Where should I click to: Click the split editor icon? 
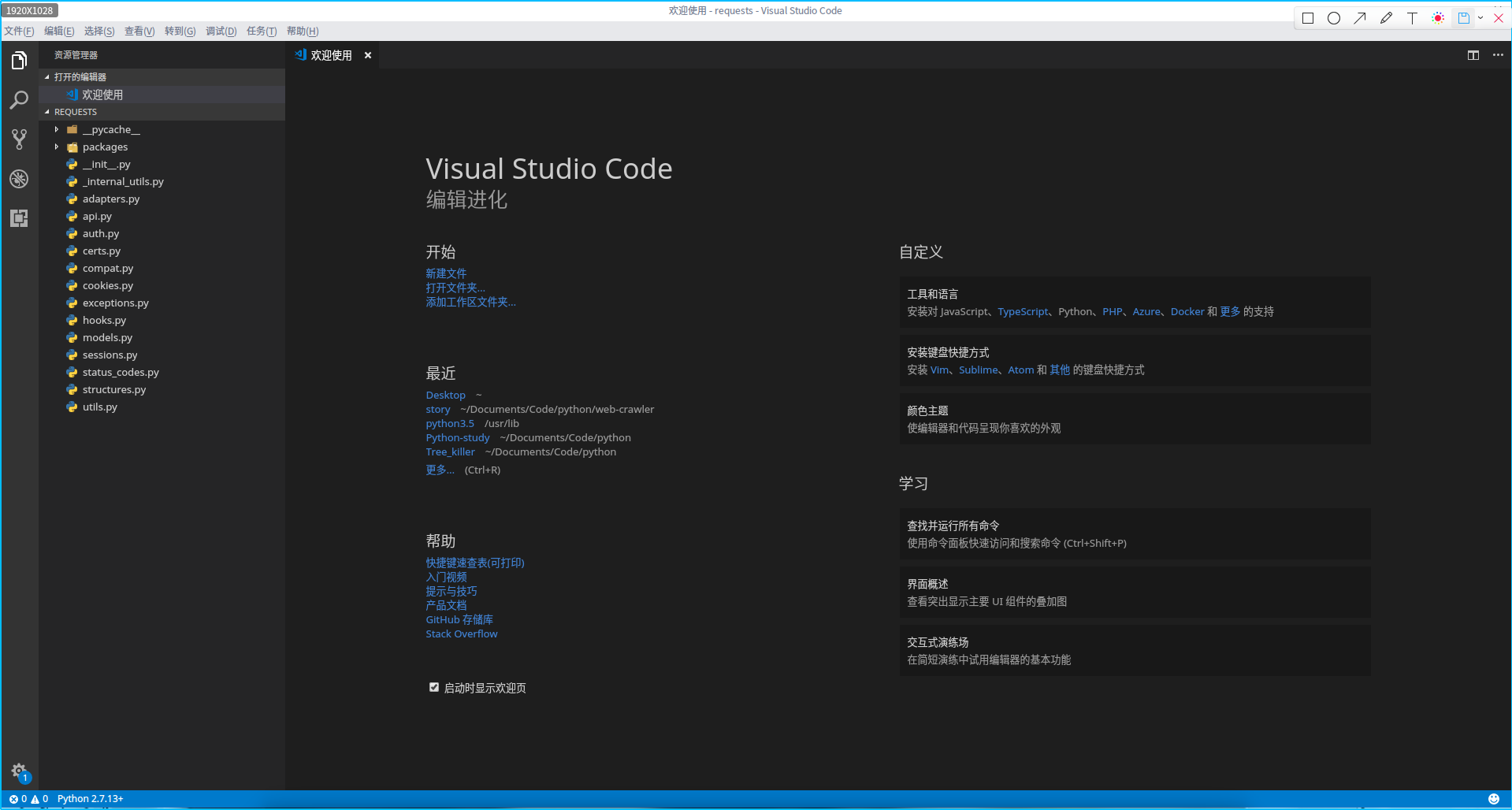pos(1473,55)
